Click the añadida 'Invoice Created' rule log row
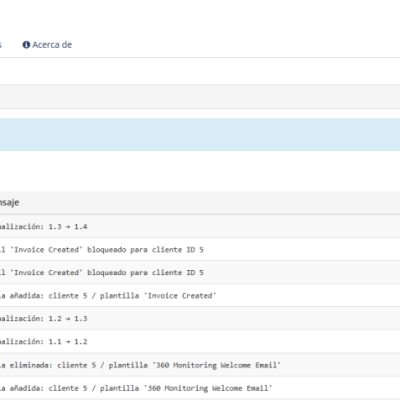400x400 pixels. [x=200, y=295]
